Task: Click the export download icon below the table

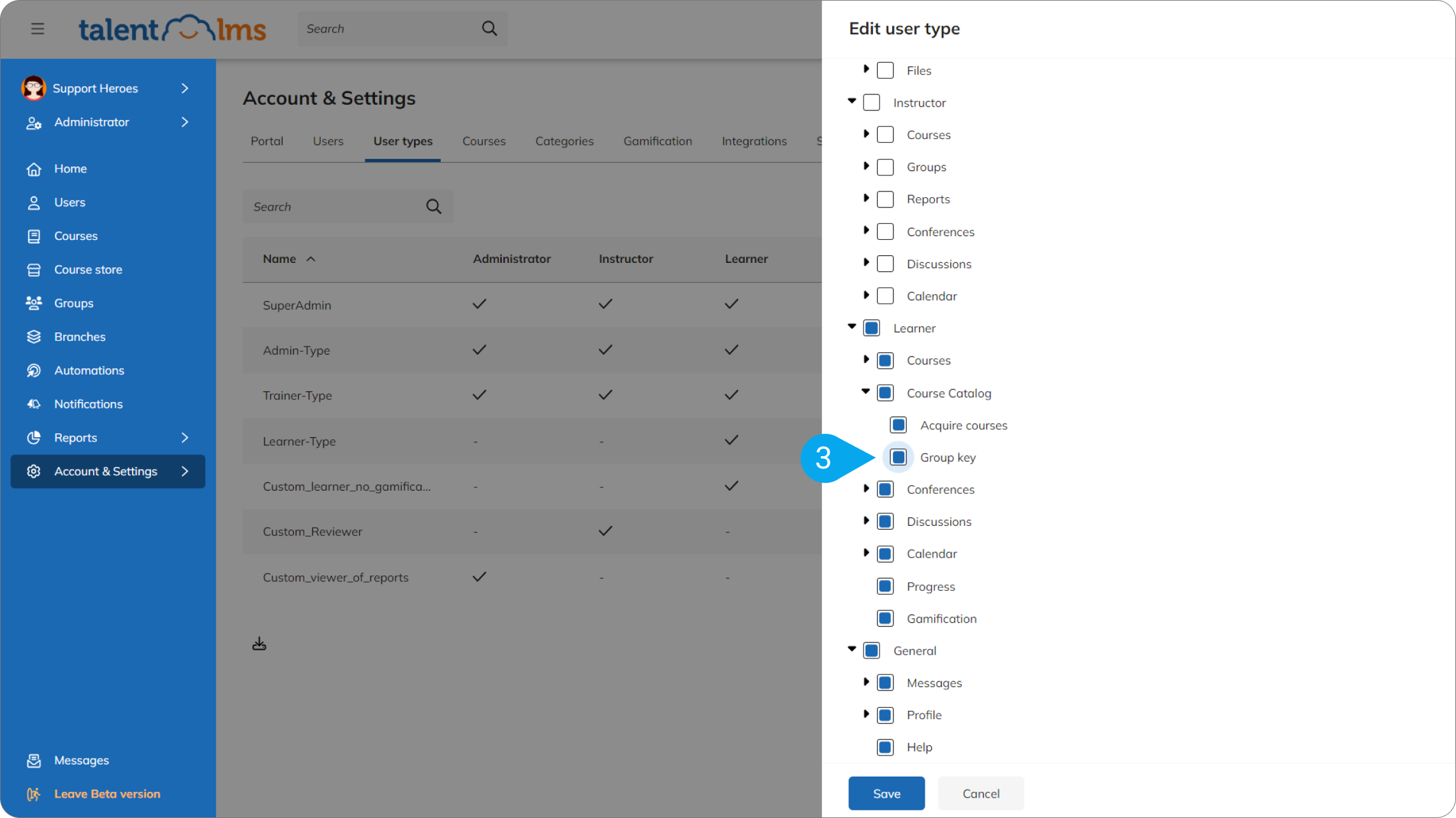Action: pyautogui.click(x=259, y=644)
